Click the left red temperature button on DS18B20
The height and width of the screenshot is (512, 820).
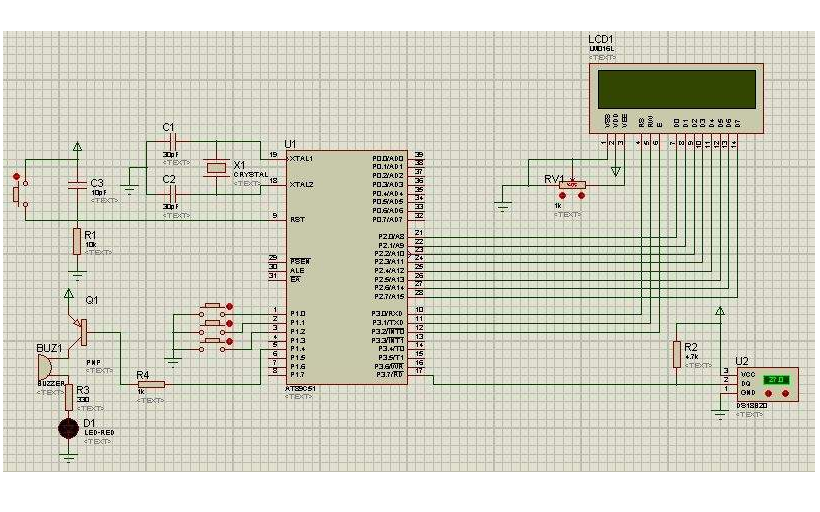[768, 393]
